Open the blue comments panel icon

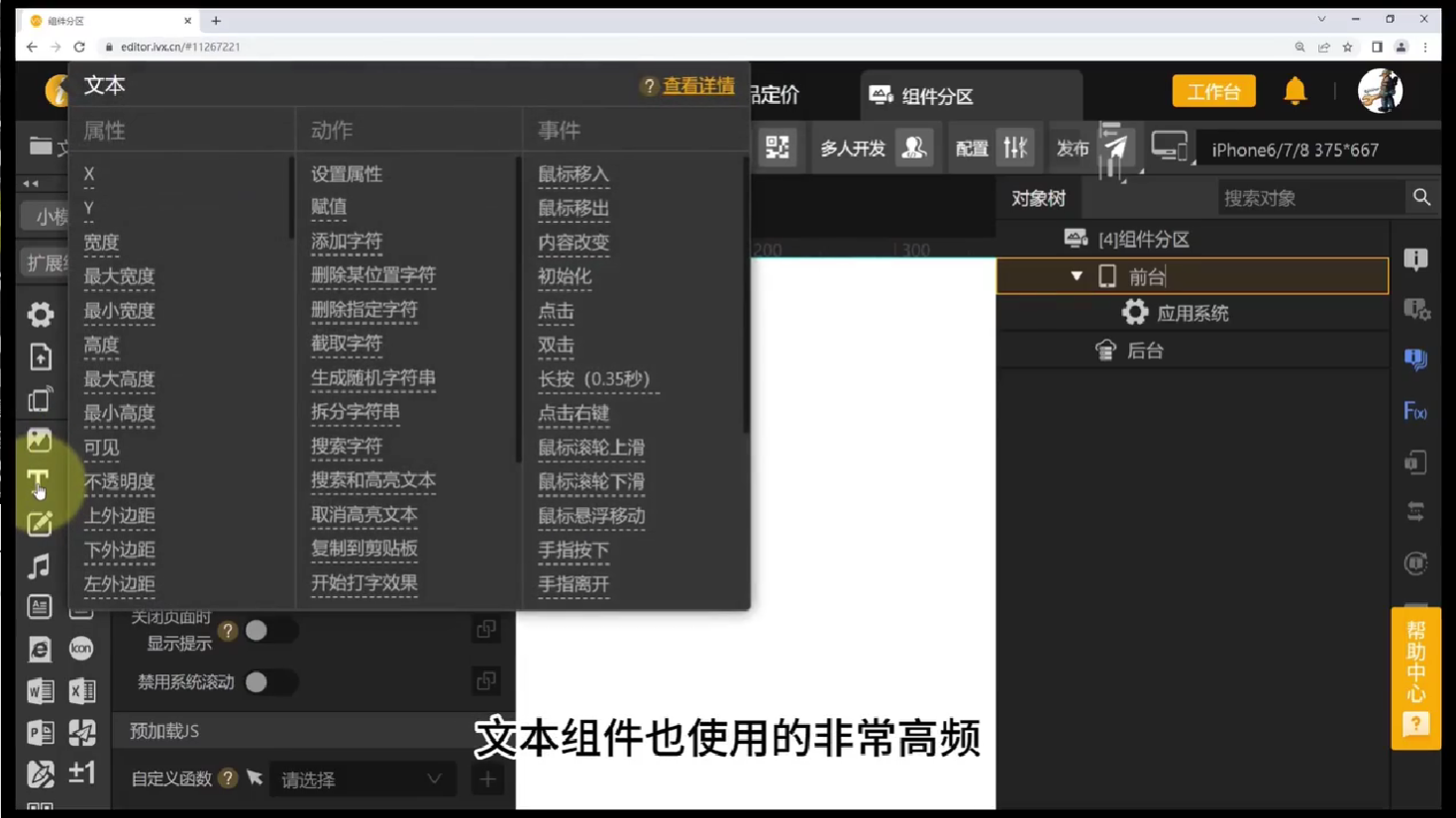click(x=1415, y=359)
